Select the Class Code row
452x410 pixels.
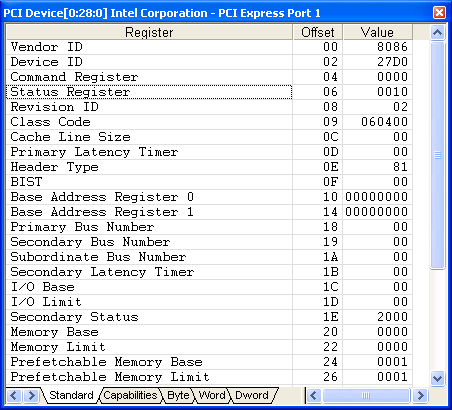pyautogui.click(x=209, y=122)
